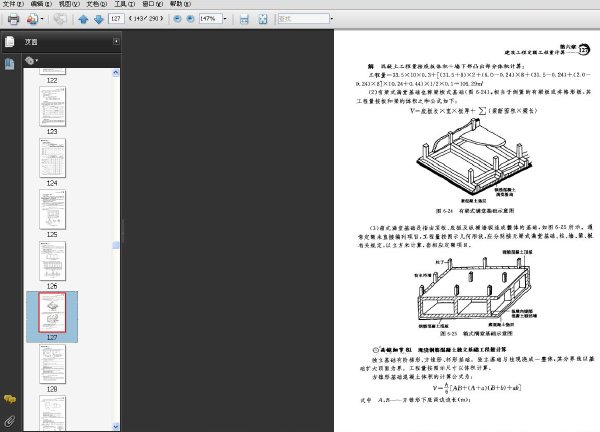Click the figure 6-24 raft foundation diagram
Screen dimensions: 600x432
coord(474,160)
